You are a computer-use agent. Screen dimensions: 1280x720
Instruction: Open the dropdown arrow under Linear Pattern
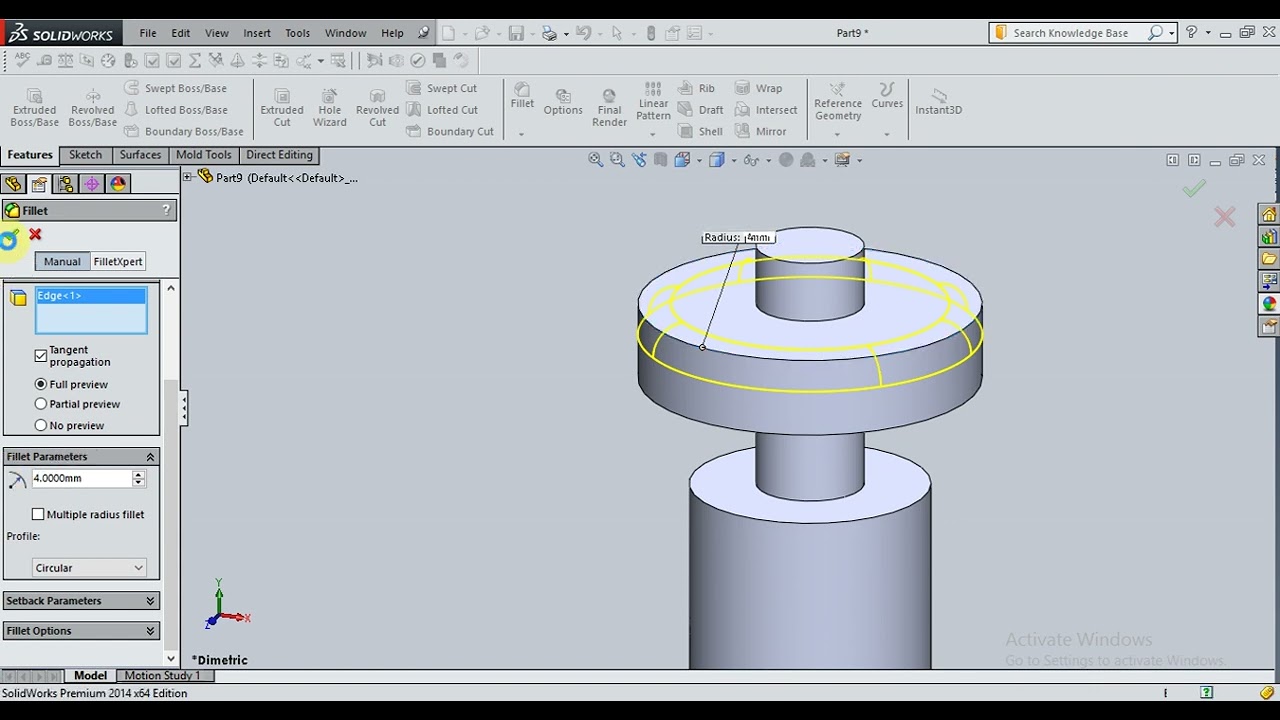[653, 134]
